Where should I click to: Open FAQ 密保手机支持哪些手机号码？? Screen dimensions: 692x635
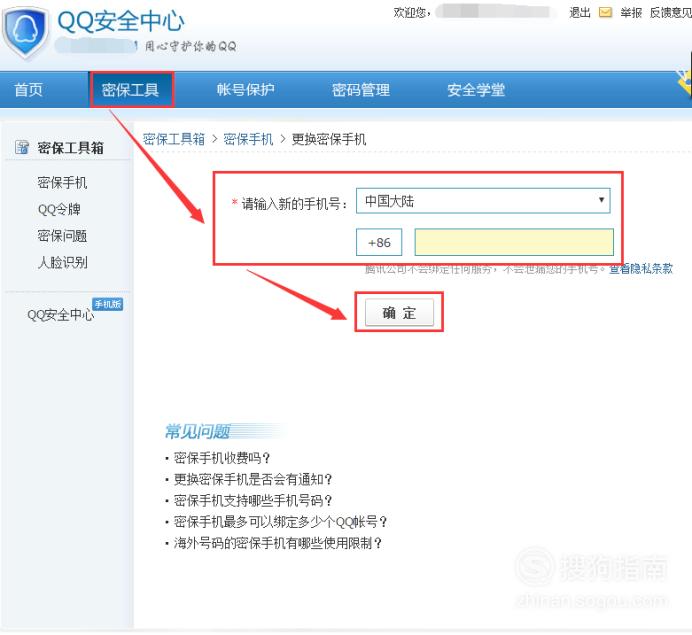coord(253,500)
